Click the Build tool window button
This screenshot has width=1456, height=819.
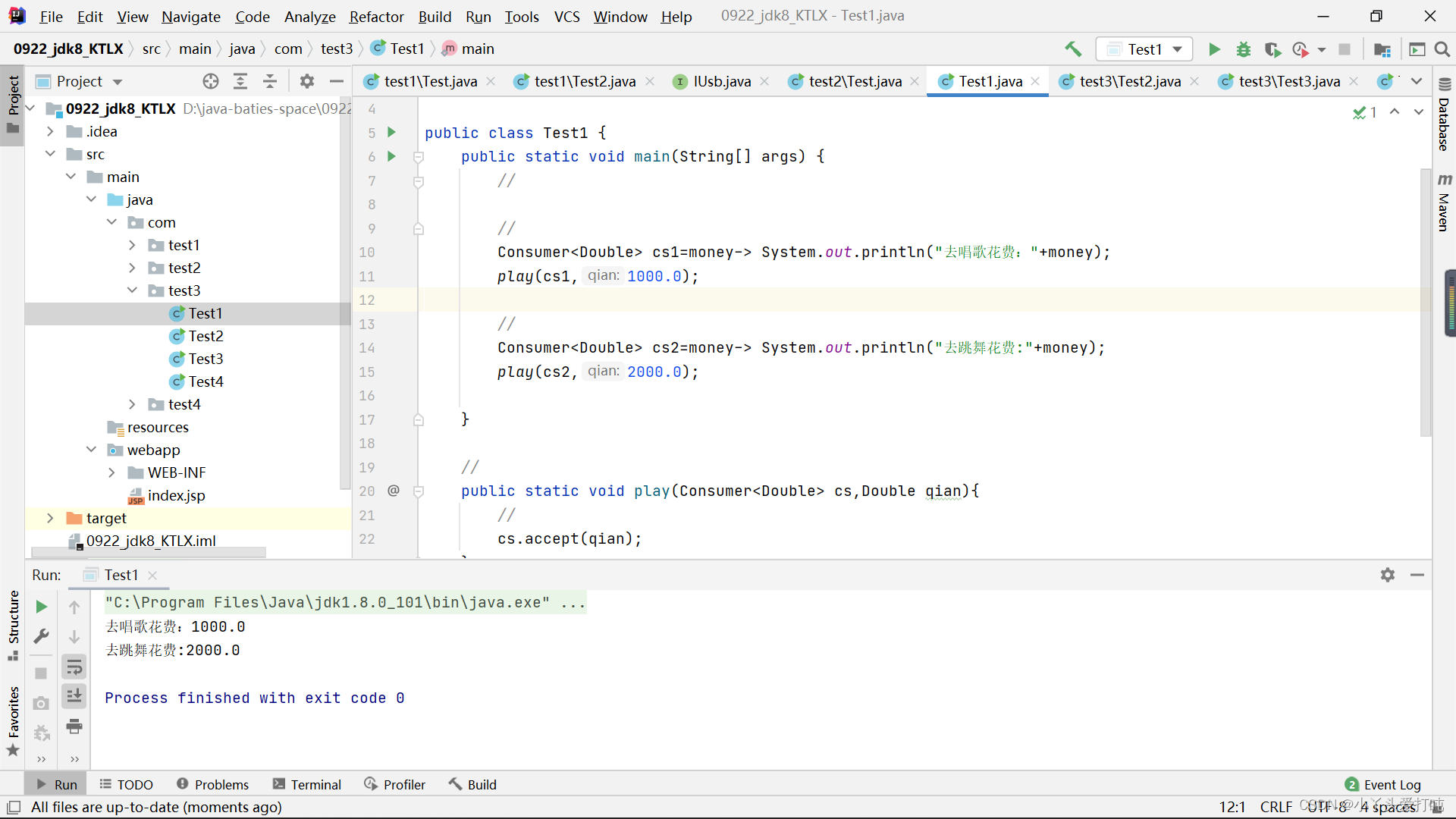(x=472, y=784)
